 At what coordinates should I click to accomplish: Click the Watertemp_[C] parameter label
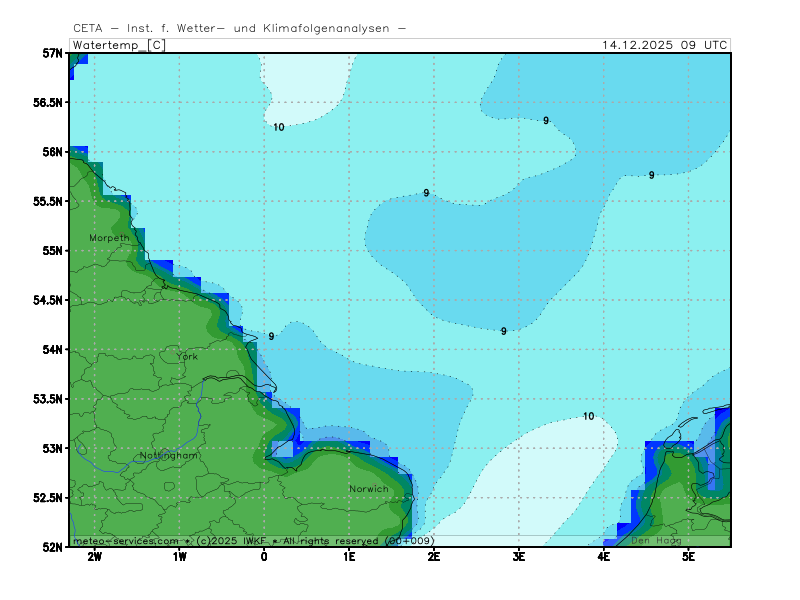119,45
